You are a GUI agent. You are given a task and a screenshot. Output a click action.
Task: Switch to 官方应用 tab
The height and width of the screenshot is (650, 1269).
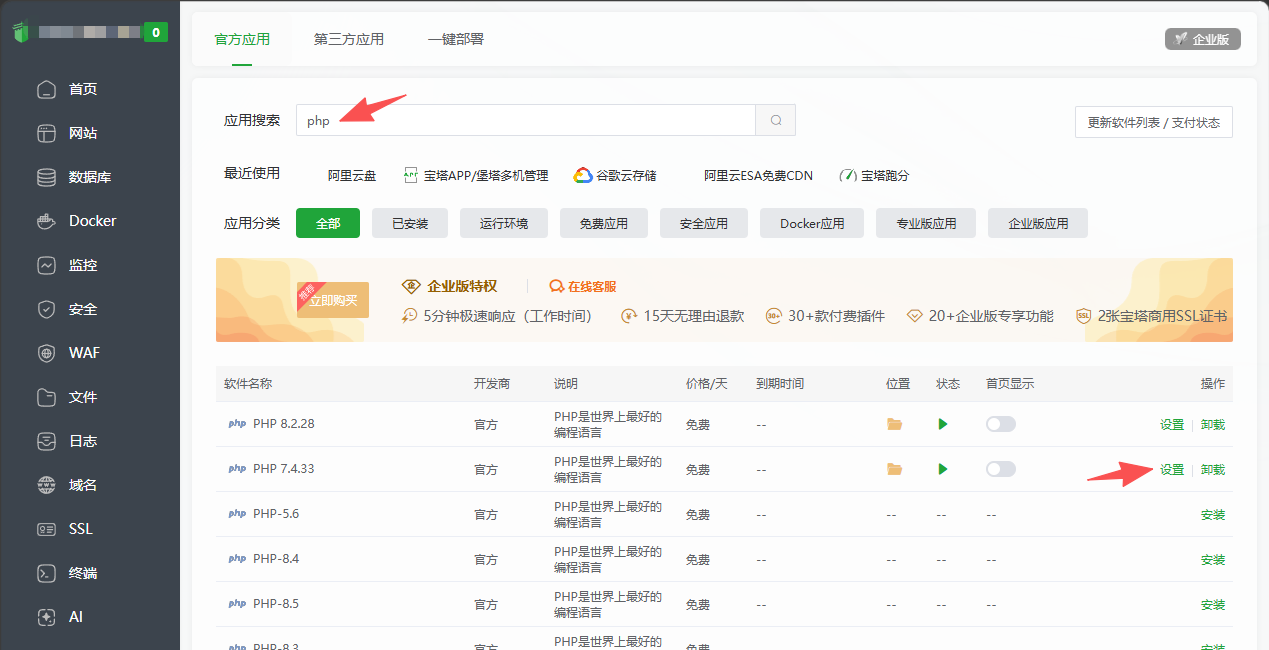point(242,39)
